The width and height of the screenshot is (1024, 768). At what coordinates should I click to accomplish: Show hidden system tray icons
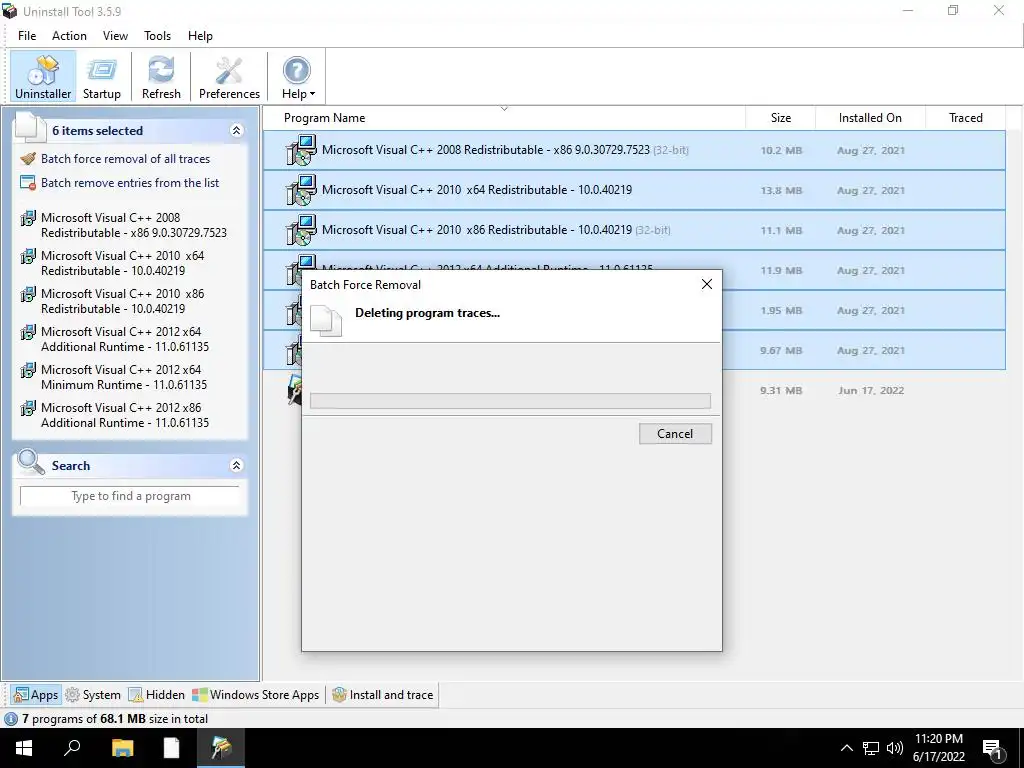tap(846, 748)
